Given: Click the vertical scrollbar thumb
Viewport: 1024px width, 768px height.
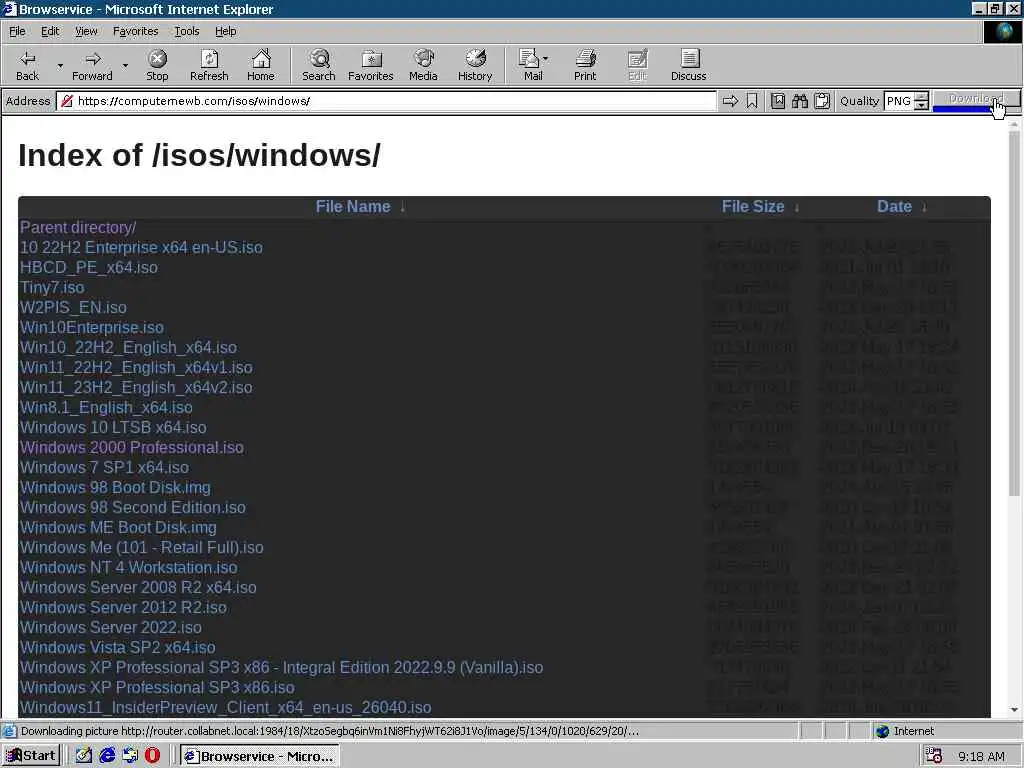Looking at the screenshot, I should tap(1014, 313).
